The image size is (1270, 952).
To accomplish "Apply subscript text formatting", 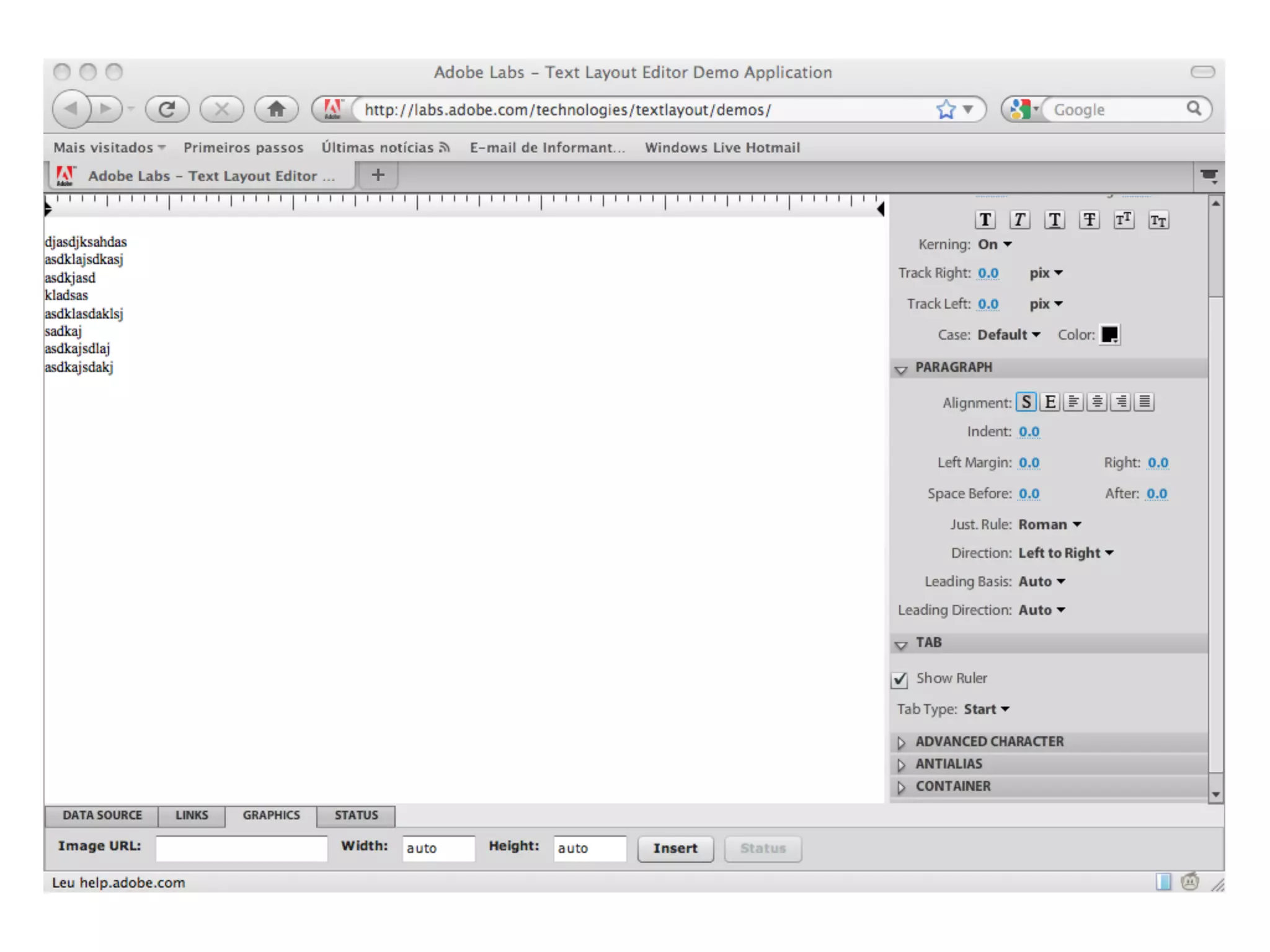I will (1158, 220).
